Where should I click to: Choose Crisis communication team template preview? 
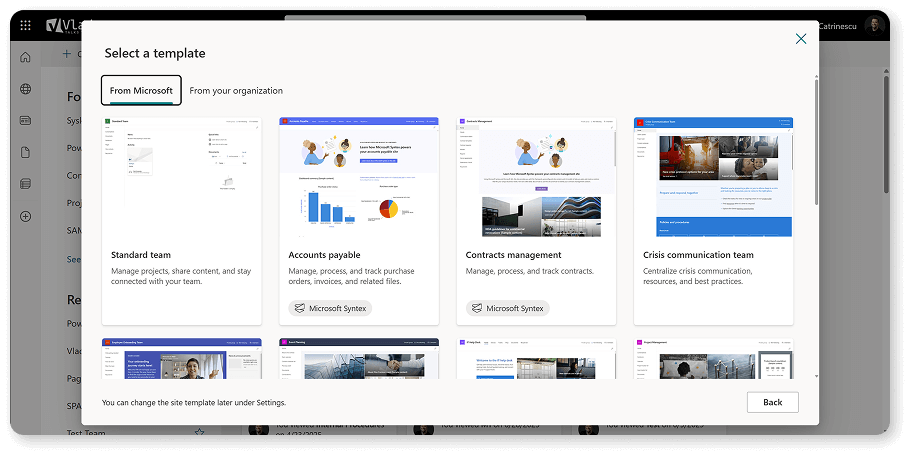point(713,178)
